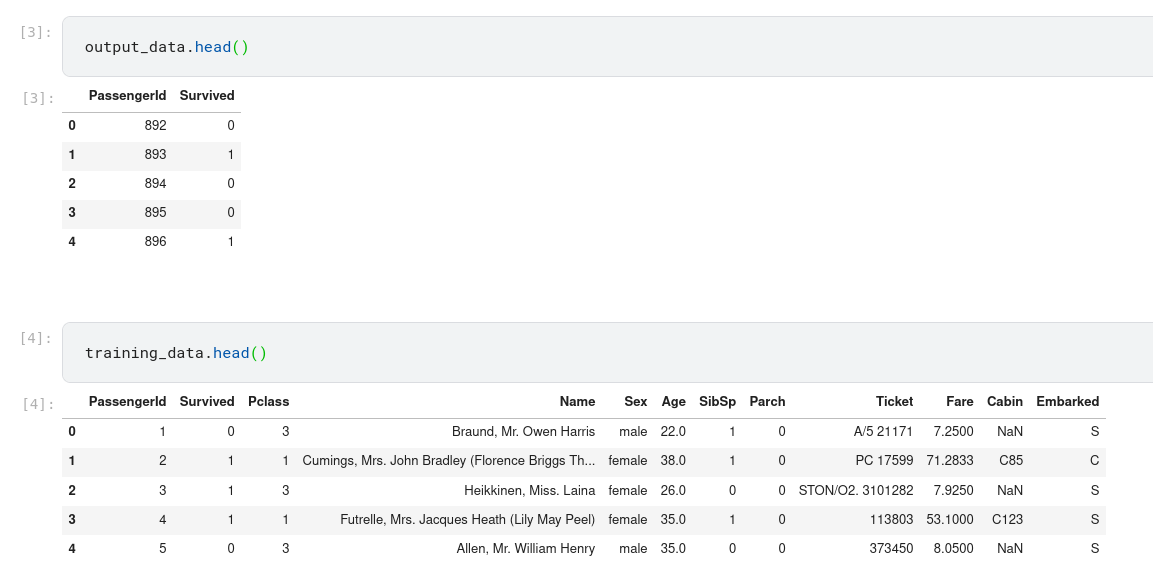1153x584 pixels.
Task: Click the Parch column header
Action: click(x=767, y=401)
